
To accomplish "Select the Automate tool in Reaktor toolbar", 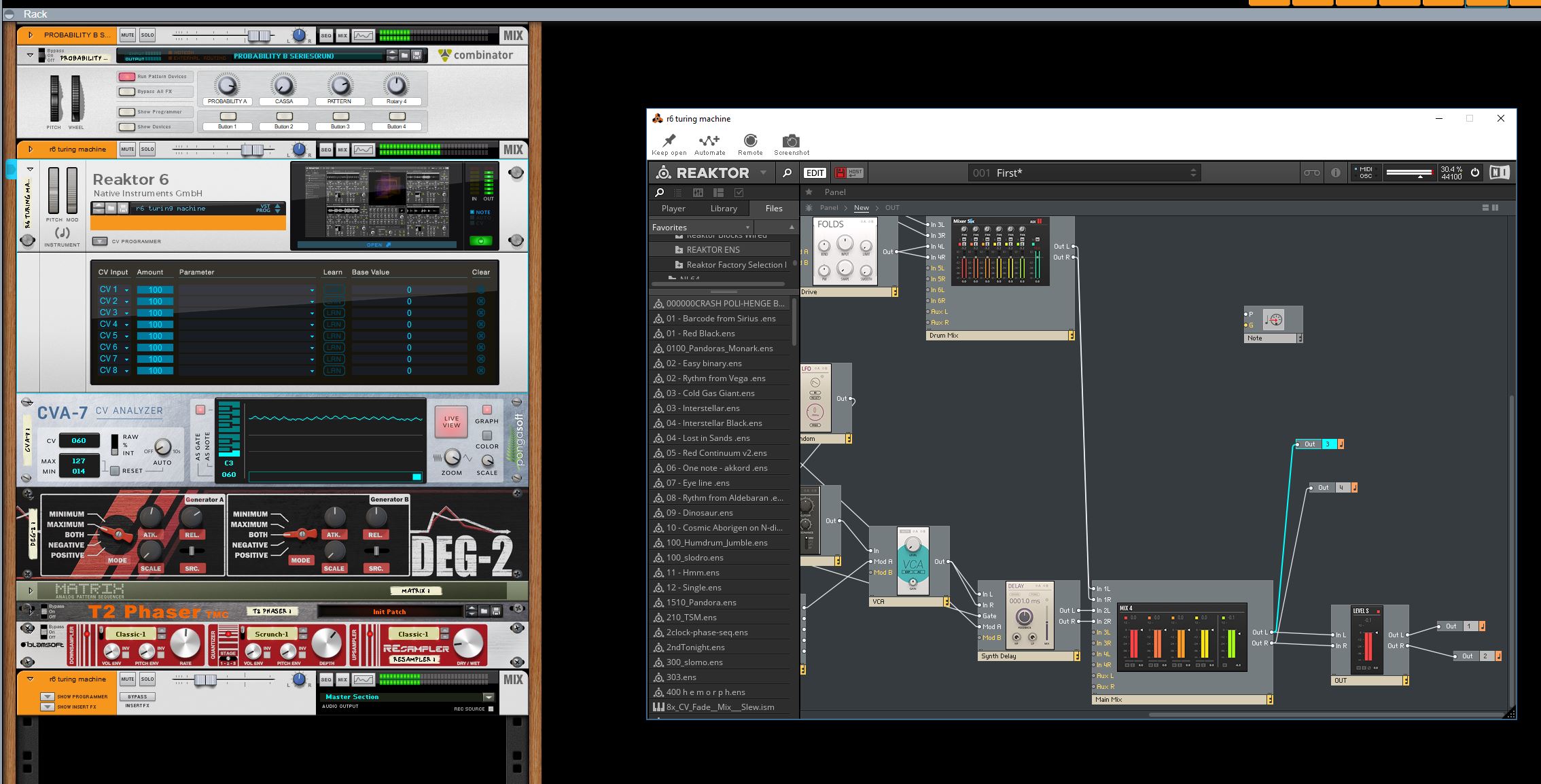I will 707,140.
